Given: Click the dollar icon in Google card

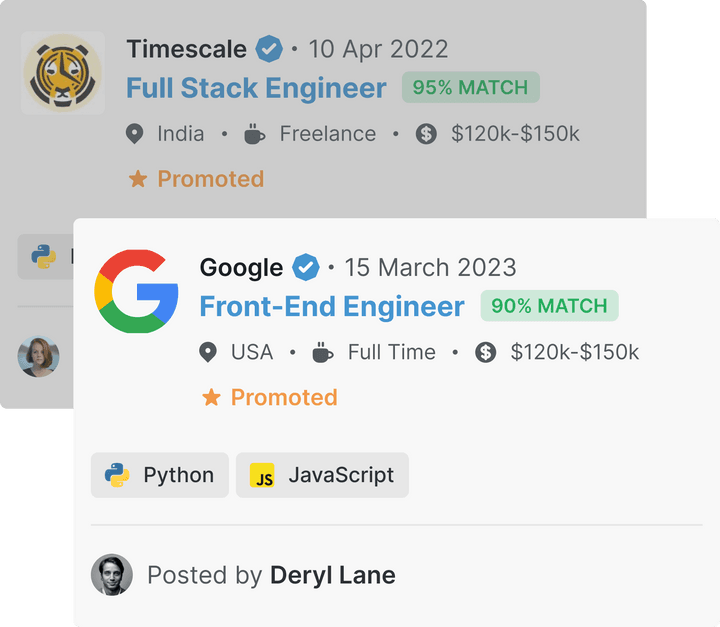Looking at the screenshot, I should coord(485,352).
